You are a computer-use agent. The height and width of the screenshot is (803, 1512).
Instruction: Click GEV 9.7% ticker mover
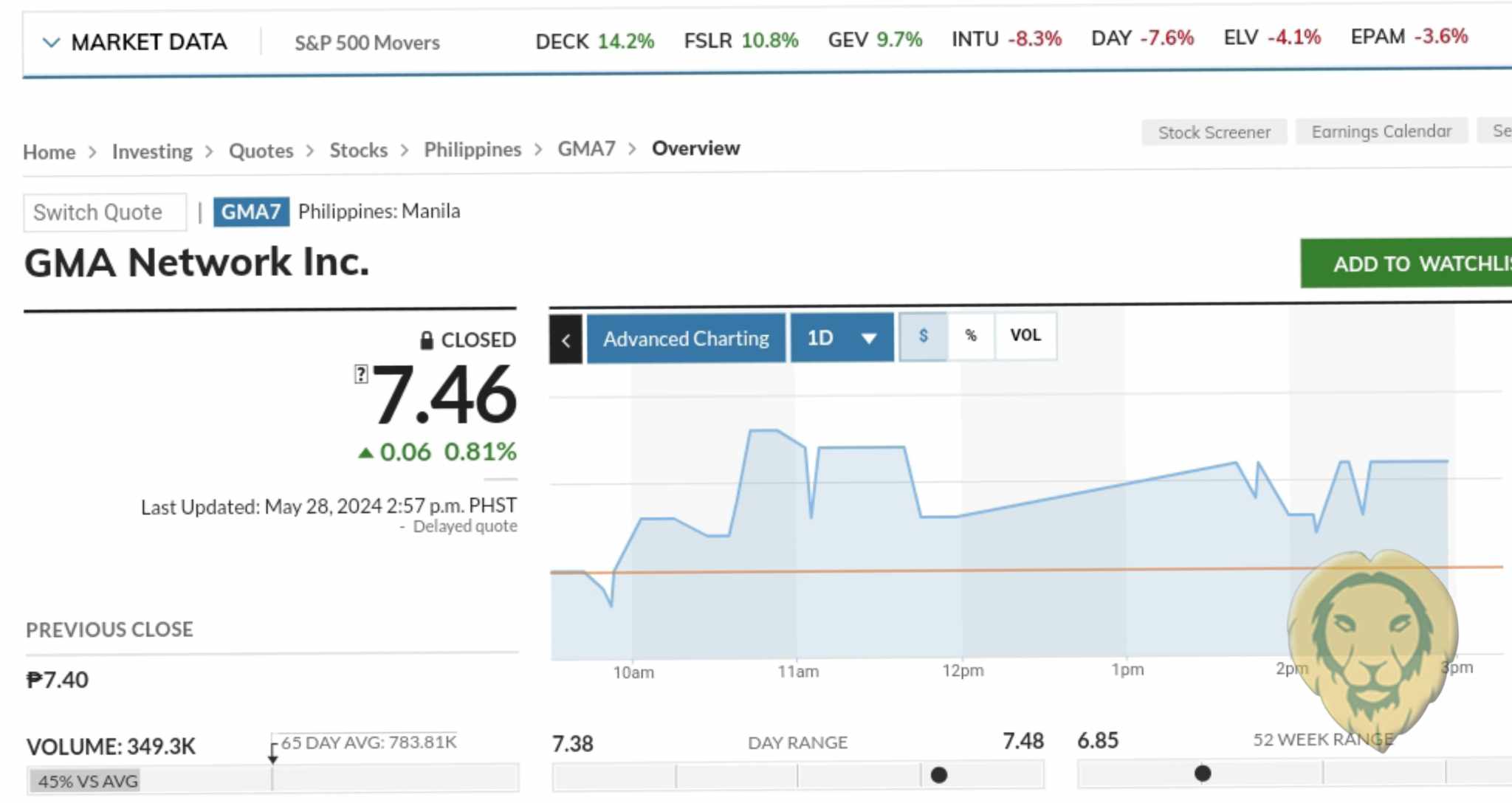coord(875,39)
